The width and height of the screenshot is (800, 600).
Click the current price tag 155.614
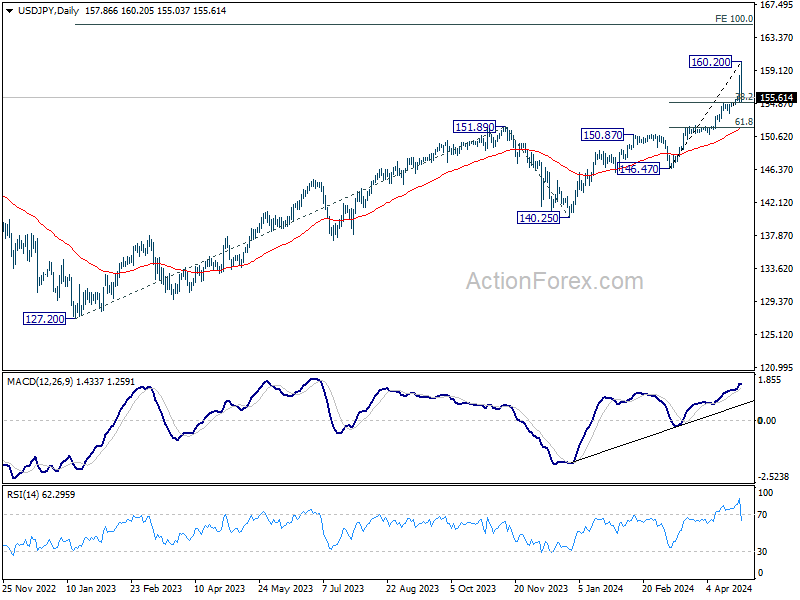click(777, 97)
